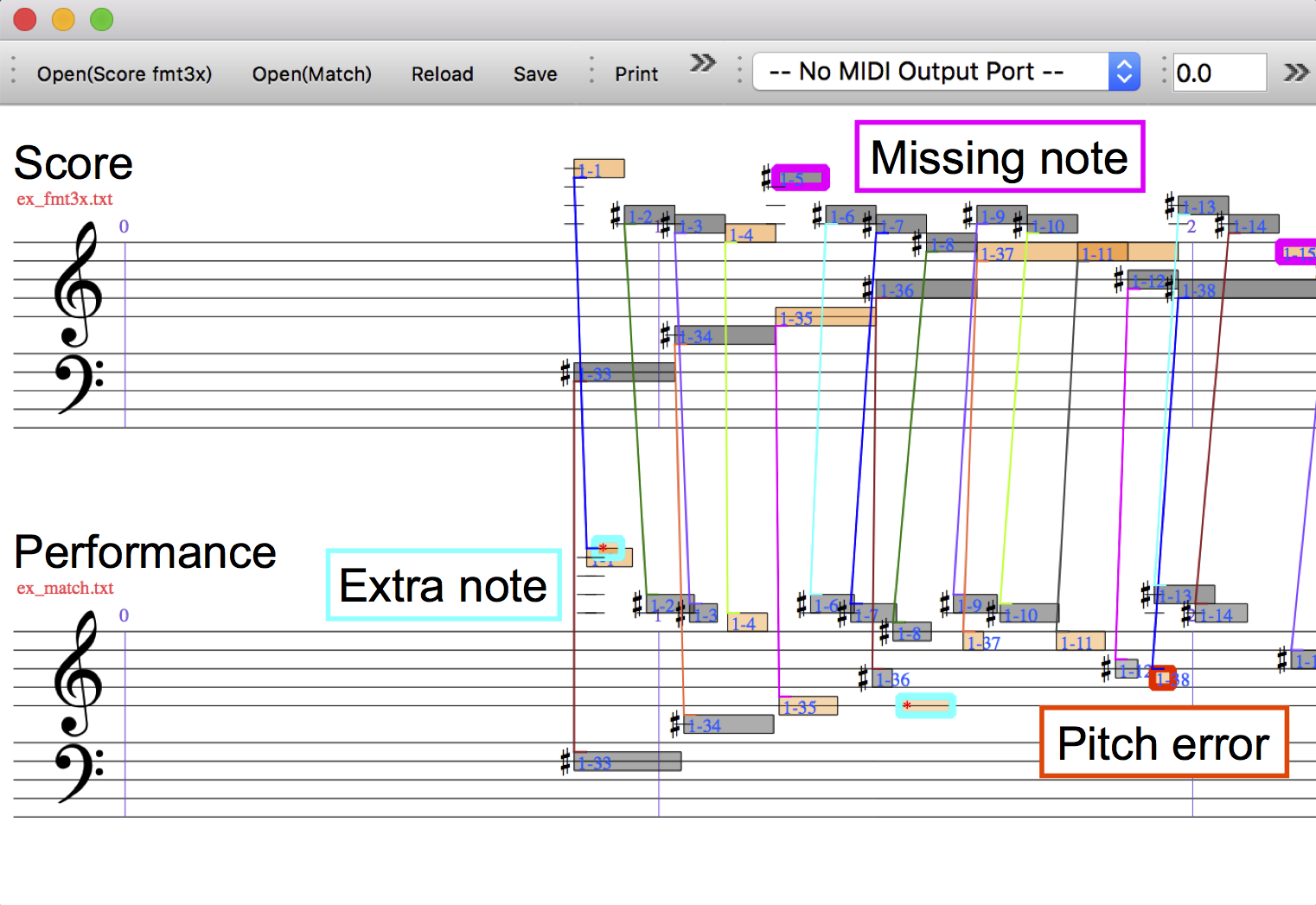Select score note 1-6
Screen dimensions: 1316x905
tap(850, 215)
